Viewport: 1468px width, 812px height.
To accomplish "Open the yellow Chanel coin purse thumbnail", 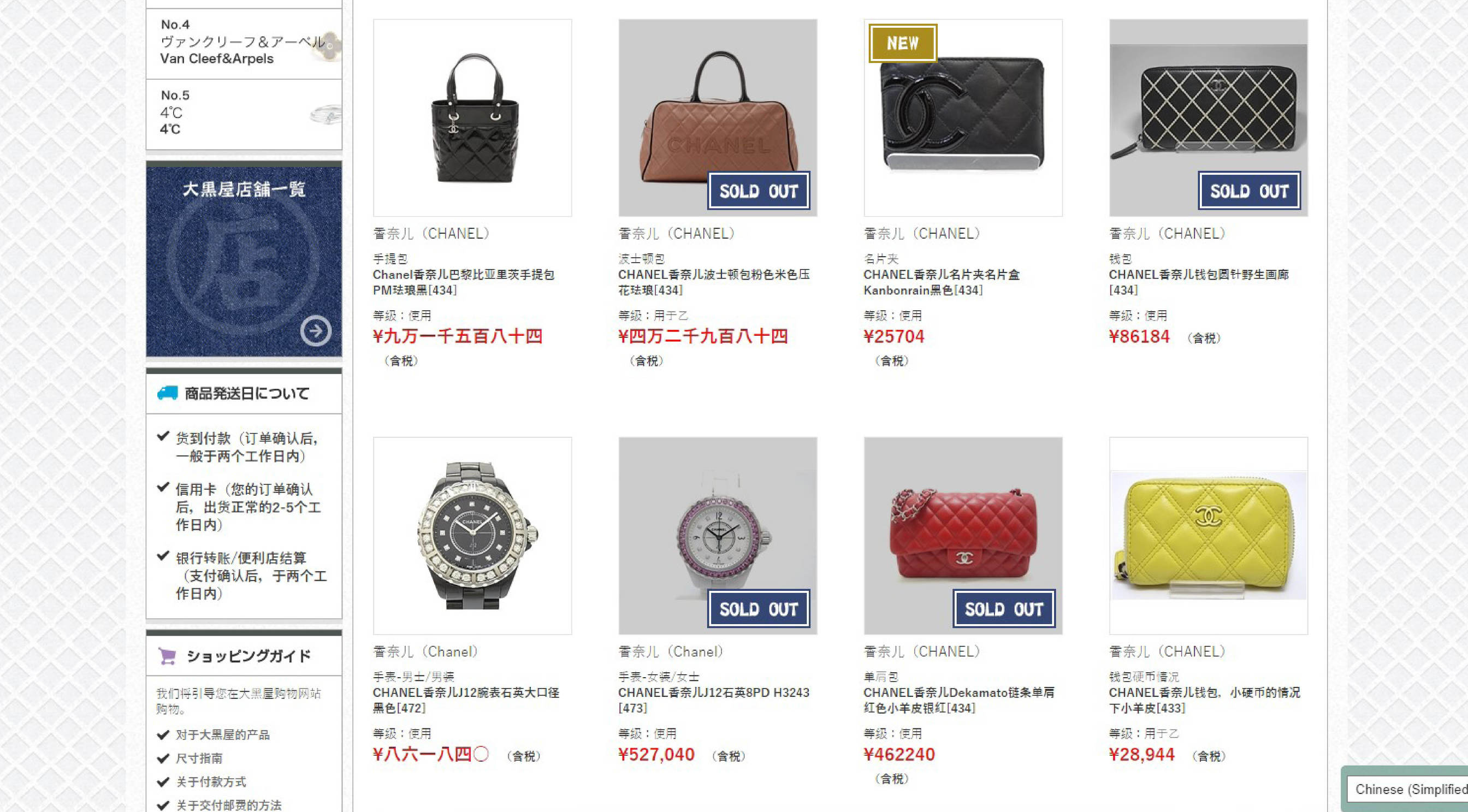I will 1208,536.
